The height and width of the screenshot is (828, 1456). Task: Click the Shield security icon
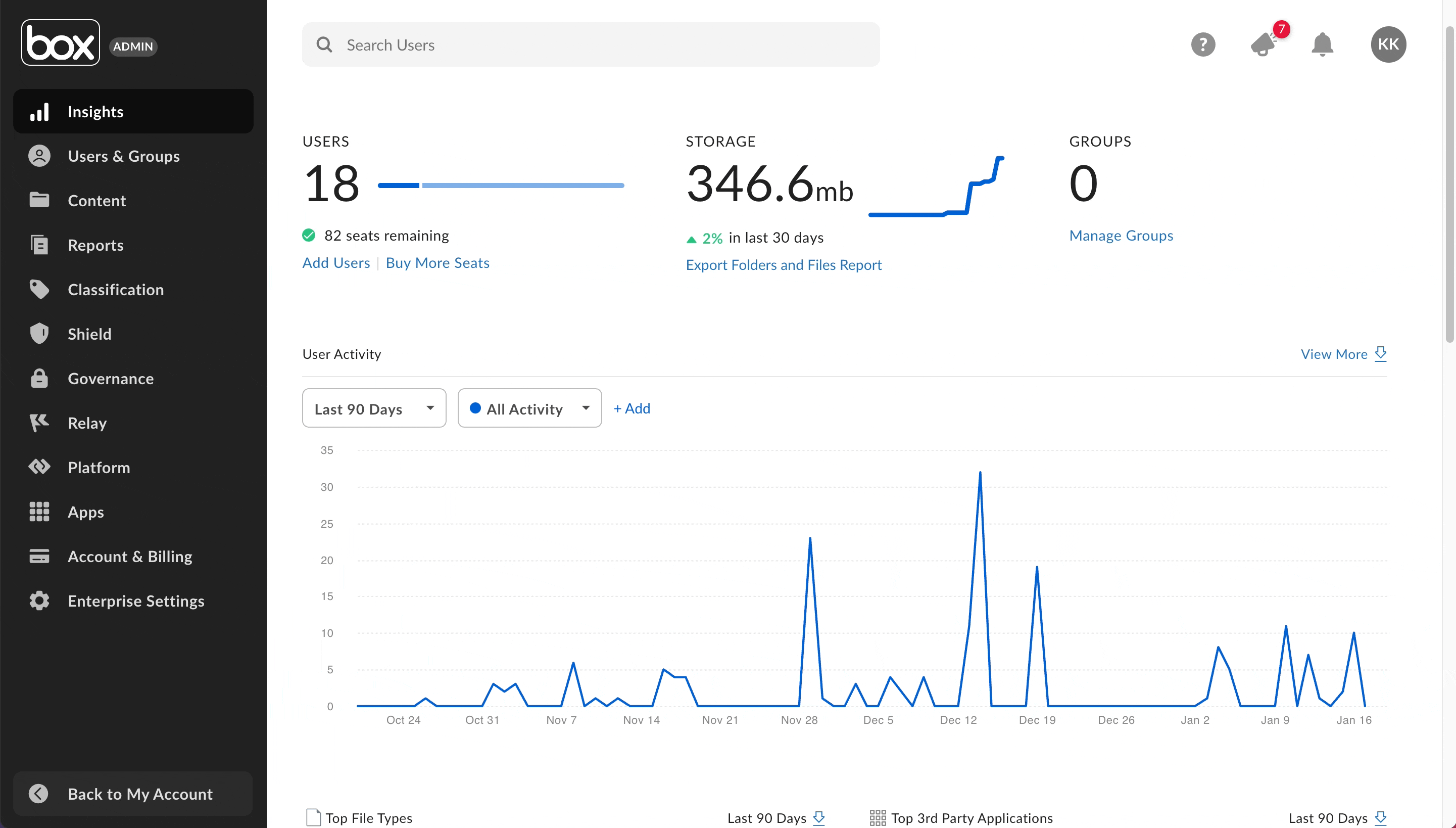(x=39, y=333)
